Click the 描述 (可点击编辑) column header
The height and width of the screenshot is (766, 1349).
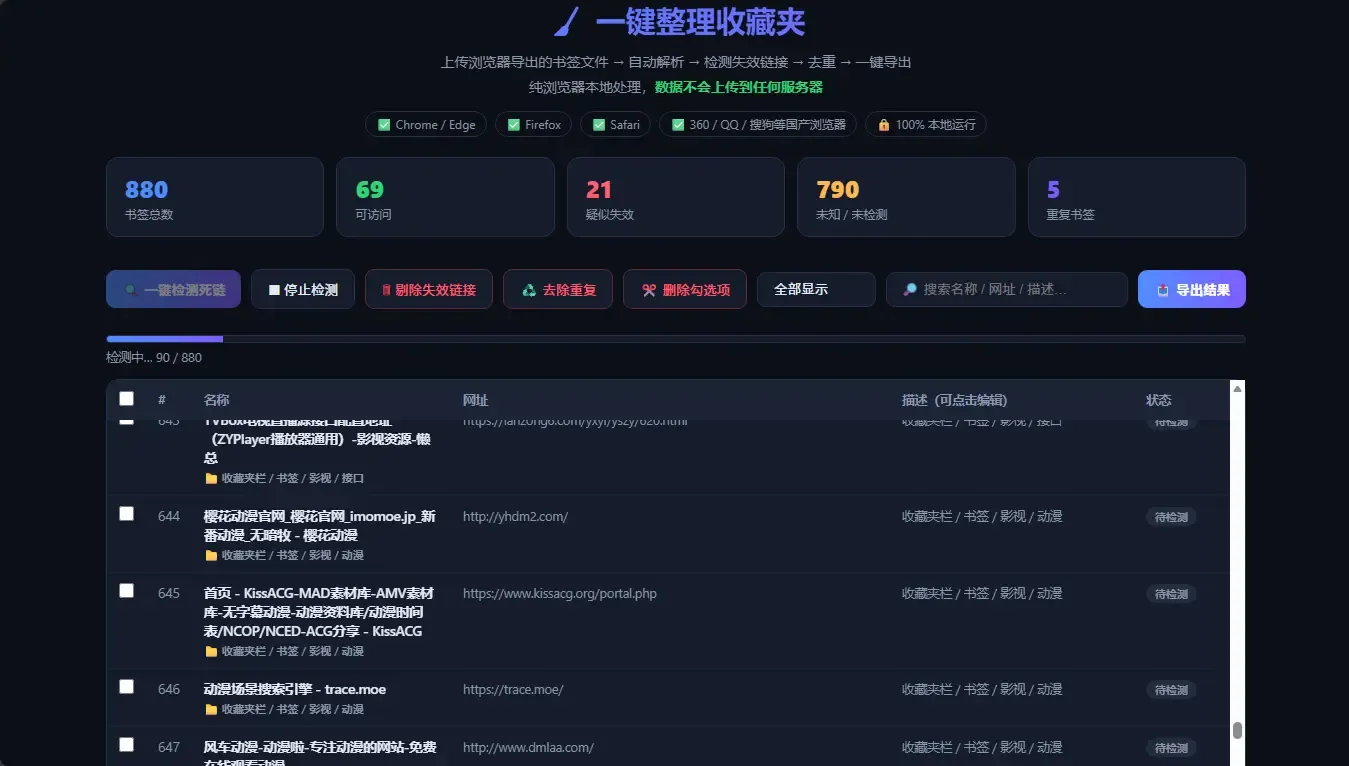point(954,400)
